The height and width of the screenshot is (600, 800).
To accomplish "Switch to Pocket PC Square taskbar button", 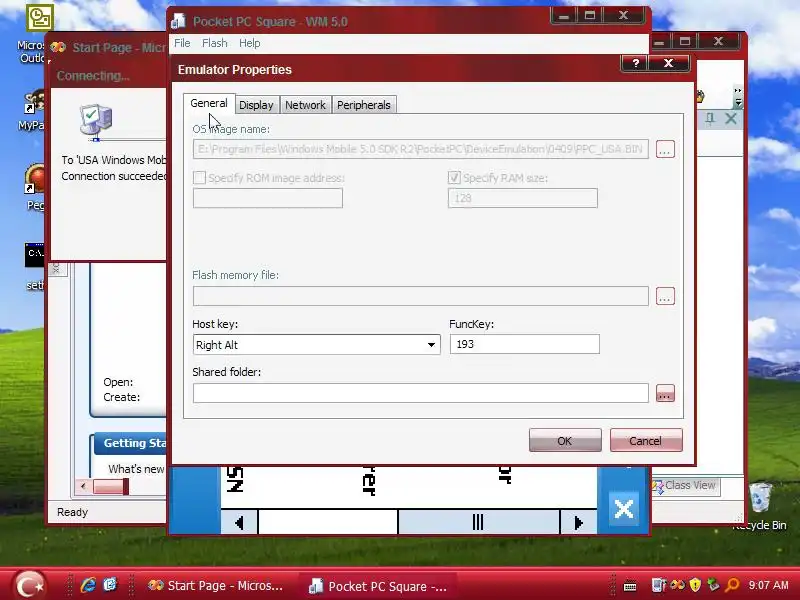I will click(x=378, y=586).
